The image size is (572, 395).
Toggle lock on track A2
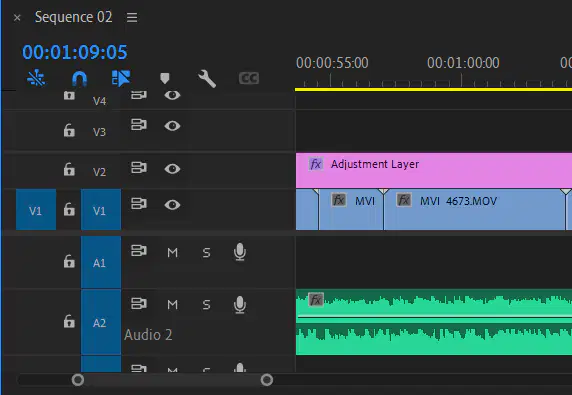(69, 321)
